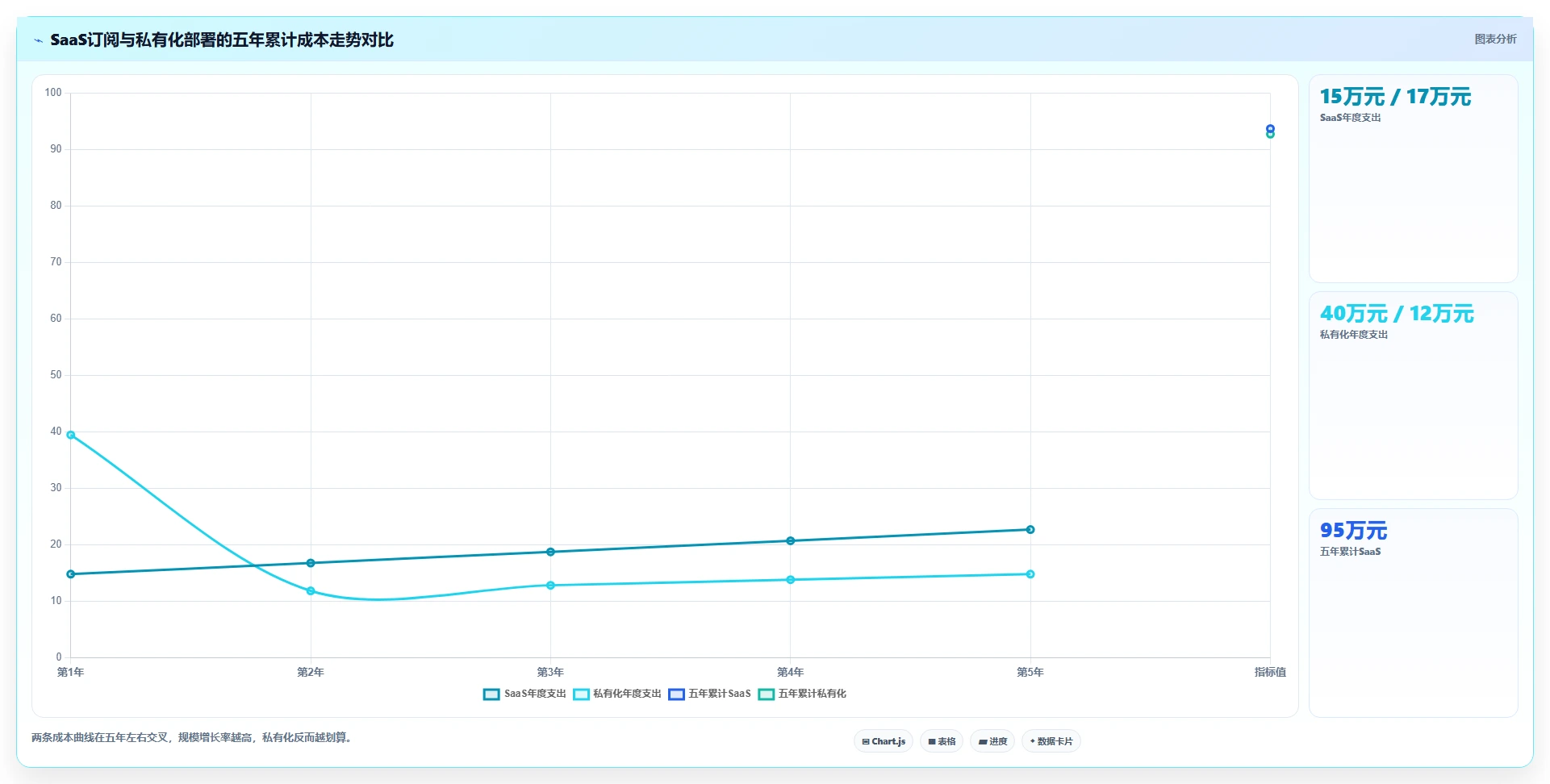Select the 数据卡片 tag chip
This screenshot has width=1550, height=784.
[1051, 741]
